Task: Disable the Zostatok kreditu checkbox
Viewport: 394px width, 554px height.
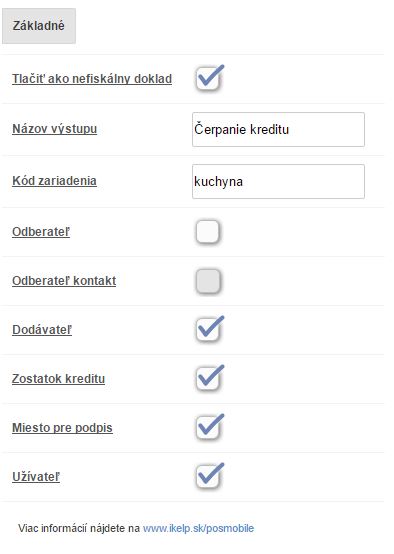Action: [208, 378]
